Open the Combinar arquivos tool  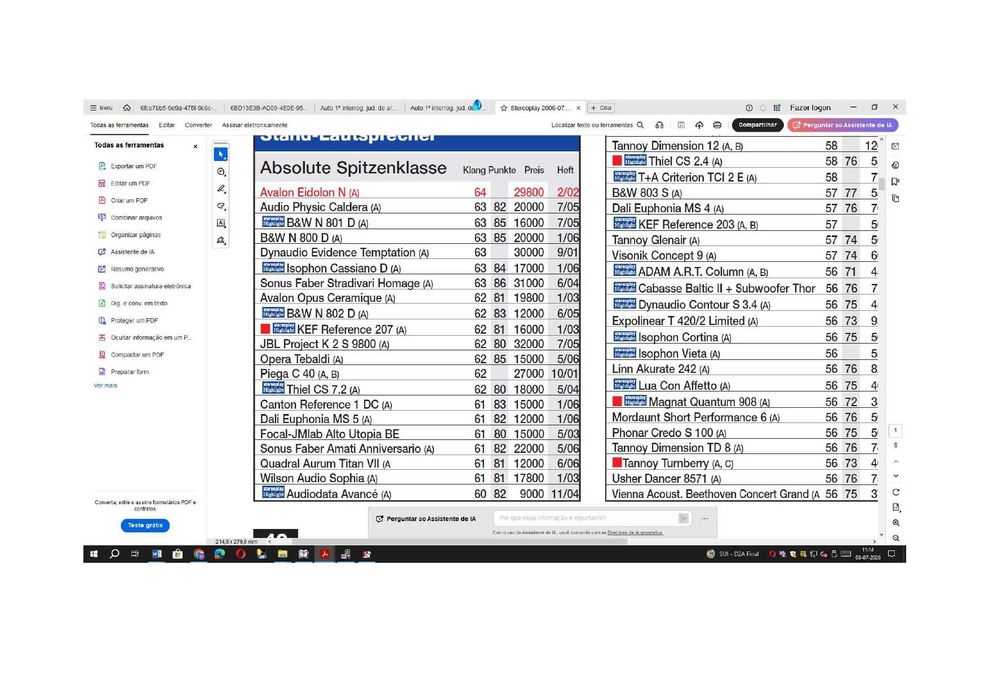click(x=130, y=218)
